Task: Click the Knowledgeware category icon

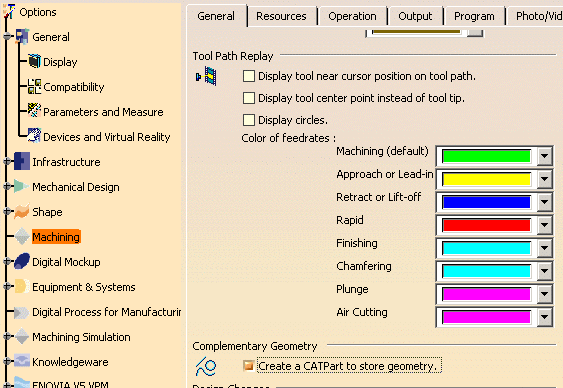Action: point(22,361)
